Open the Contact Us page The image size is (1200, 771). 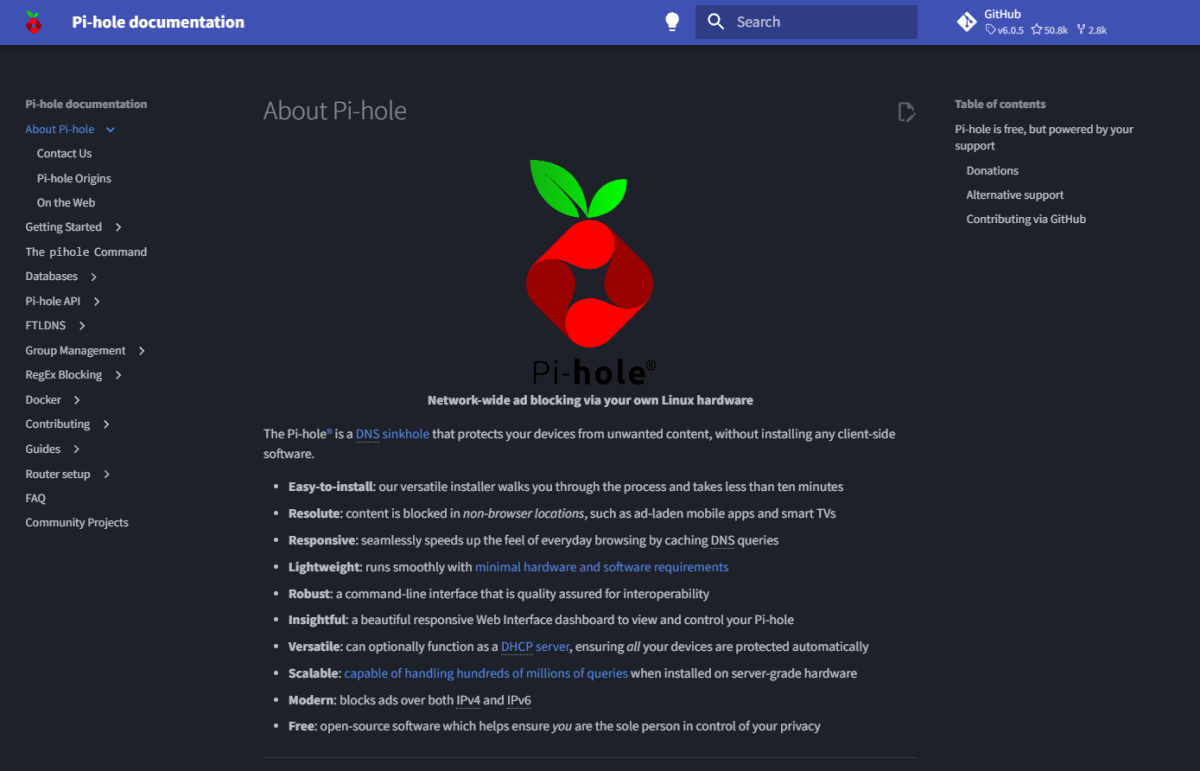(64, 154)
